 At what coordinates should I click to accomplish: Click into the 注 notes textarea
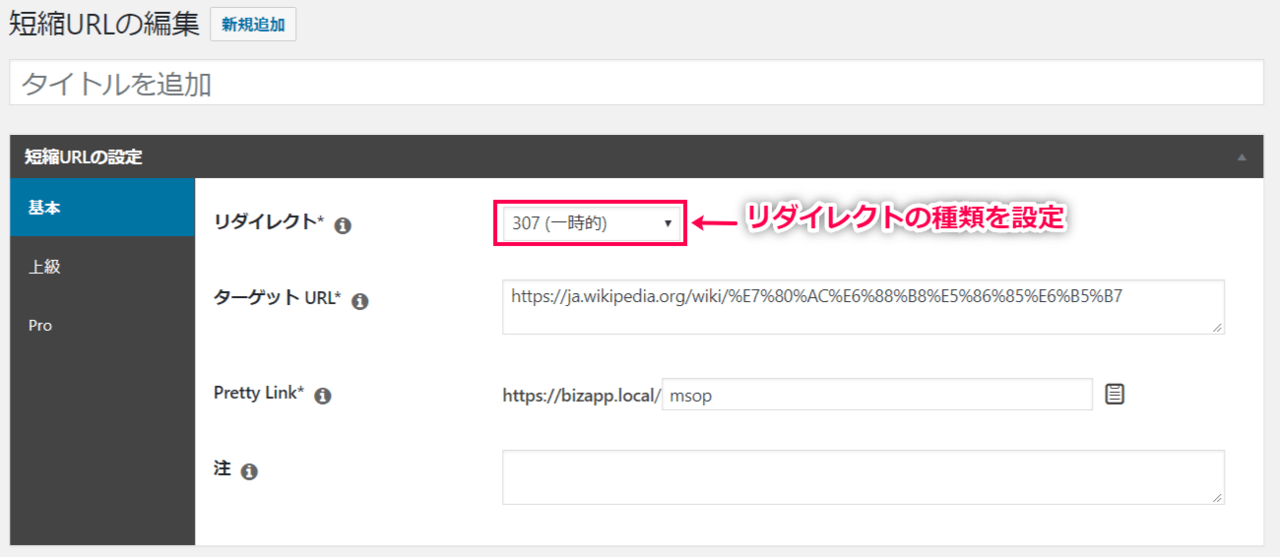tap(864, 477)
